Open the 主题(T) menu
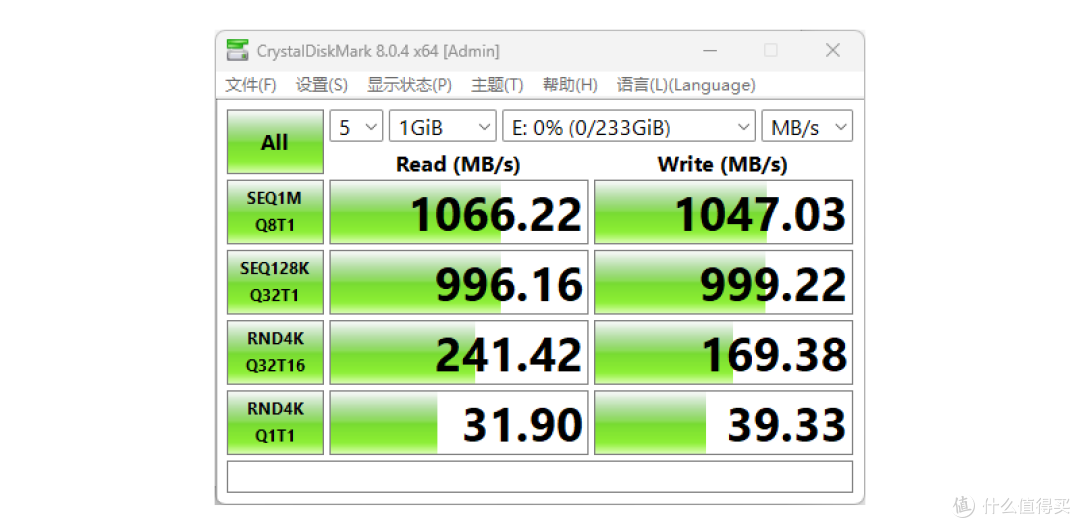The width and height of the screenshot is (1080, 528). (497, 85)
